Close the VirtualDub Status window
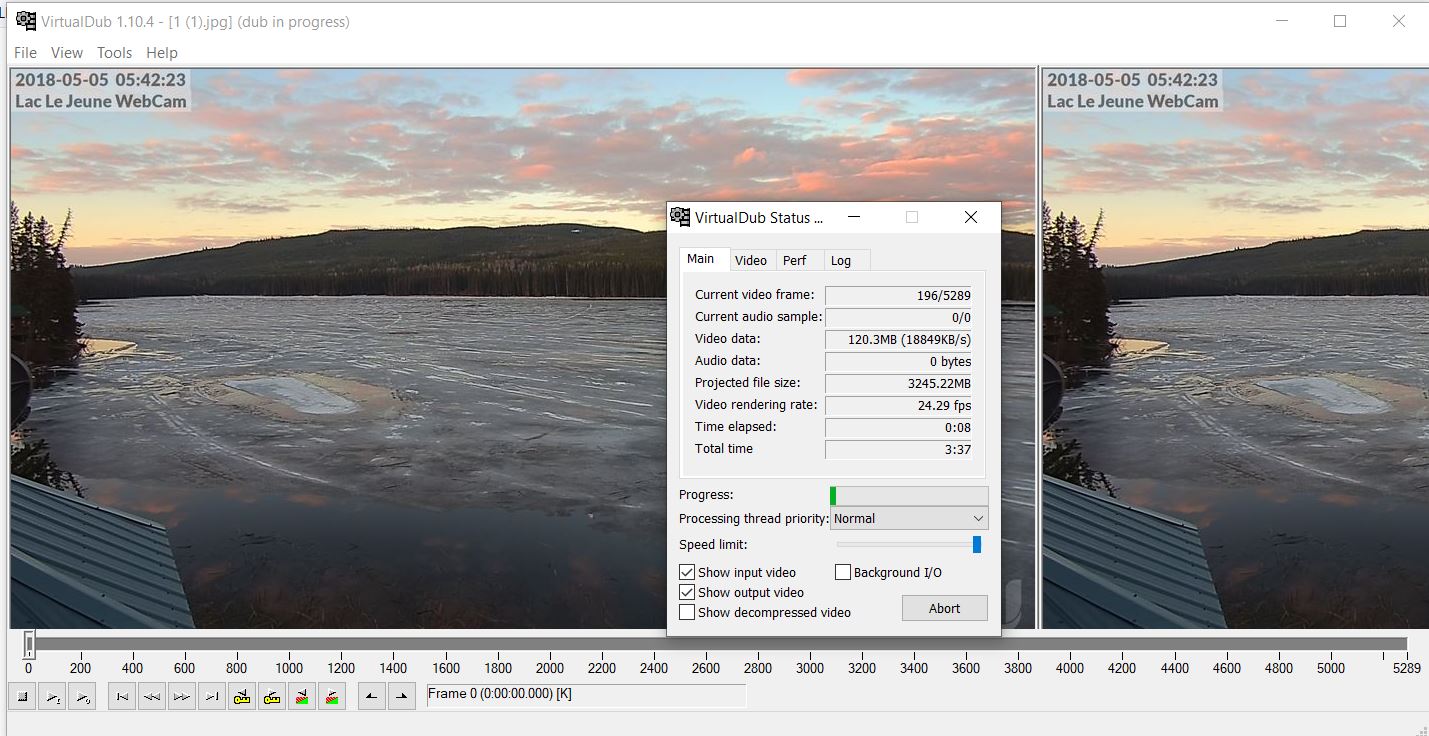The image size is (1429, 736). 970,217
